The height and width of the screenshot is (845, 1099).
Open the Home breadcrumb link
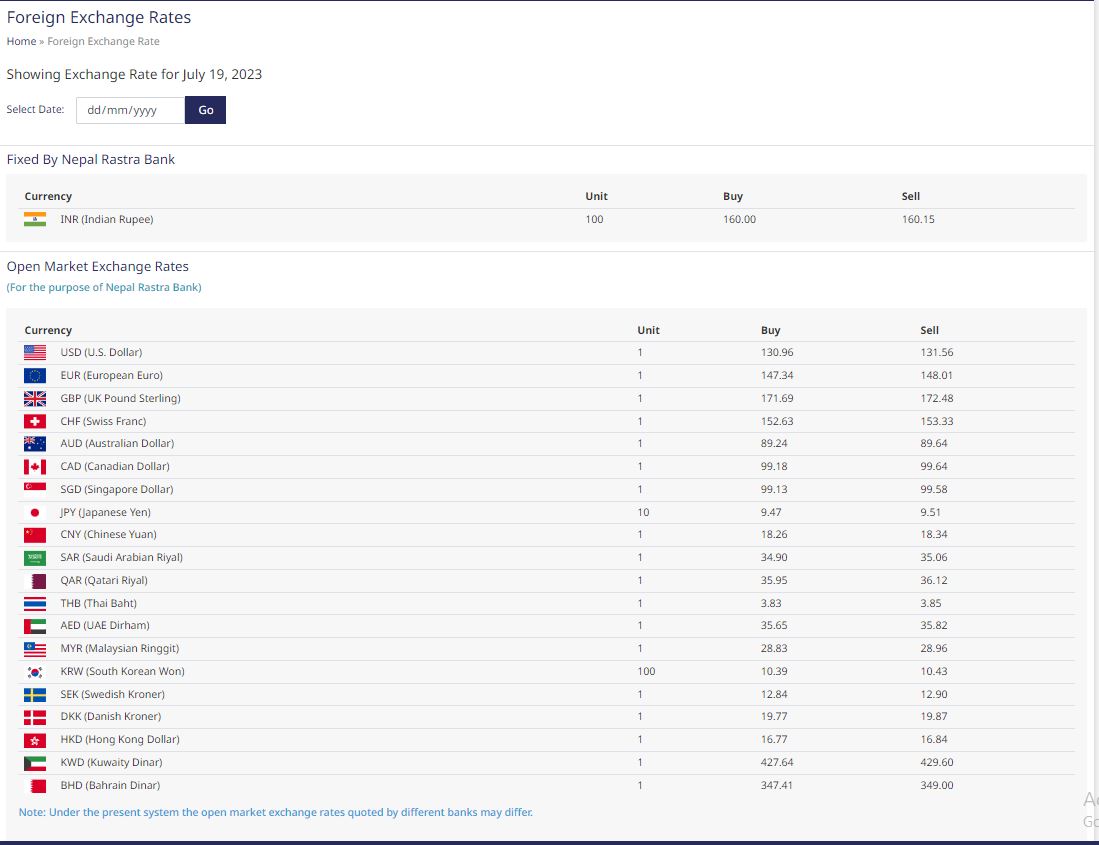21,41
